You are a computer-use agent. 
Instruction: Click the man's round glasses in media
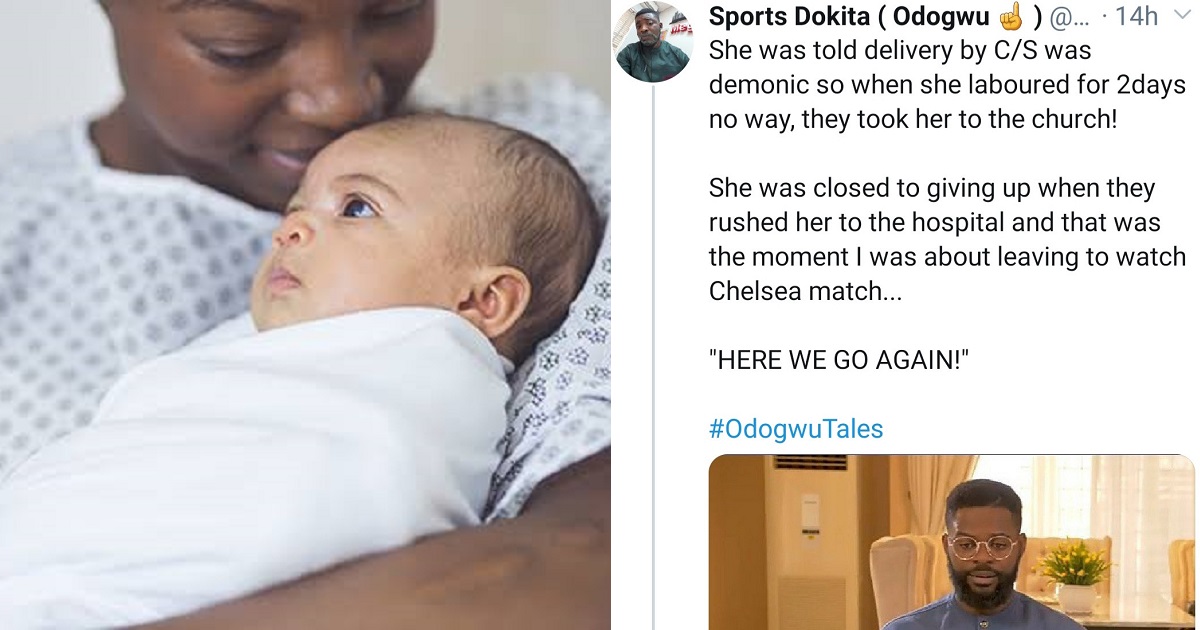(983, 547)
